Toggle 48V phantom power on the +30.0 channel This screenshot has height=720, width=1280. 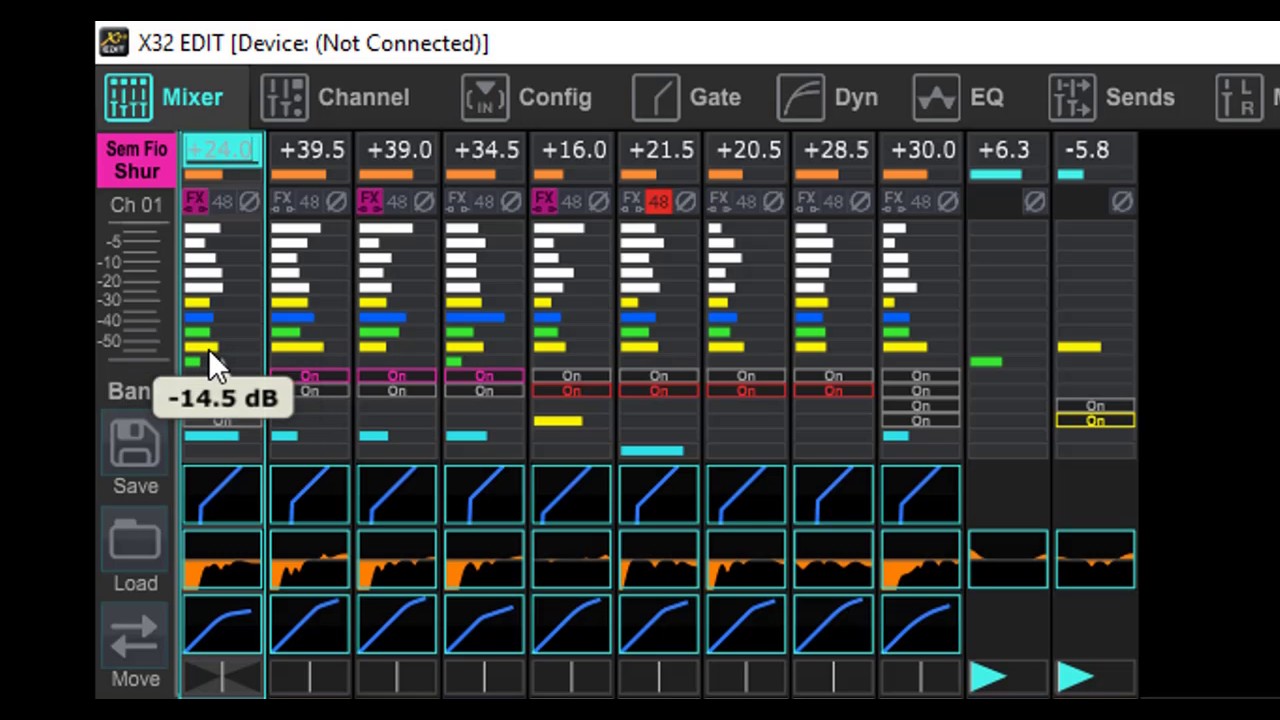pyautogui.click(x=920, y=202)
